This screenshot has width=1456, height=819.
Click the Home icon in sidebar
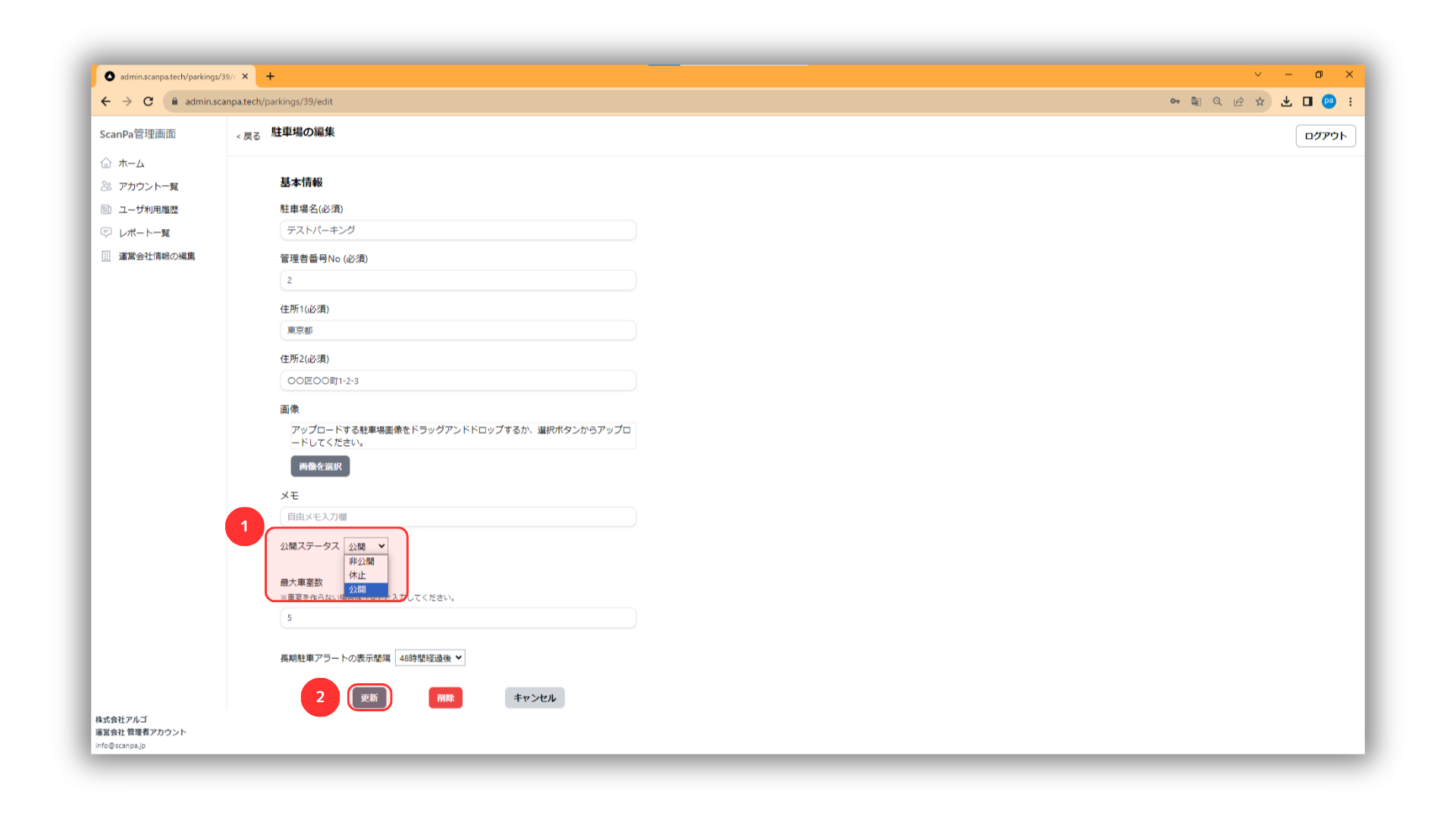(106, 163)
